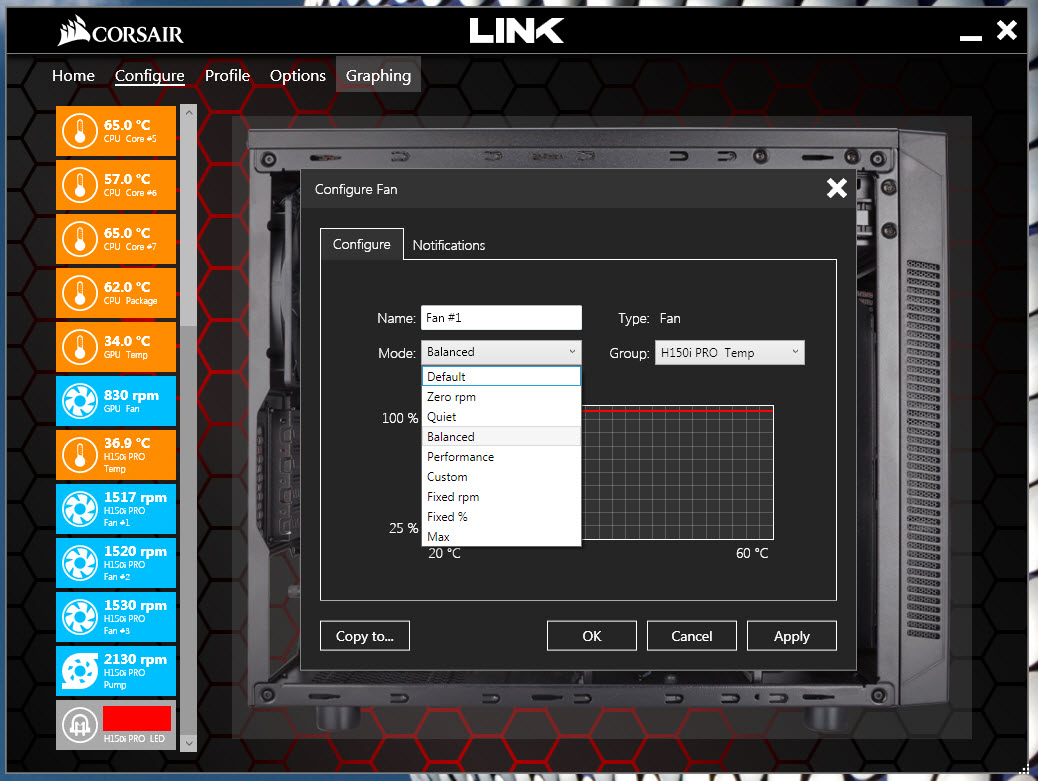The image size is (1038, 781).
Task: Choose Zero rpm mode from list
Action: coord(501,396)
